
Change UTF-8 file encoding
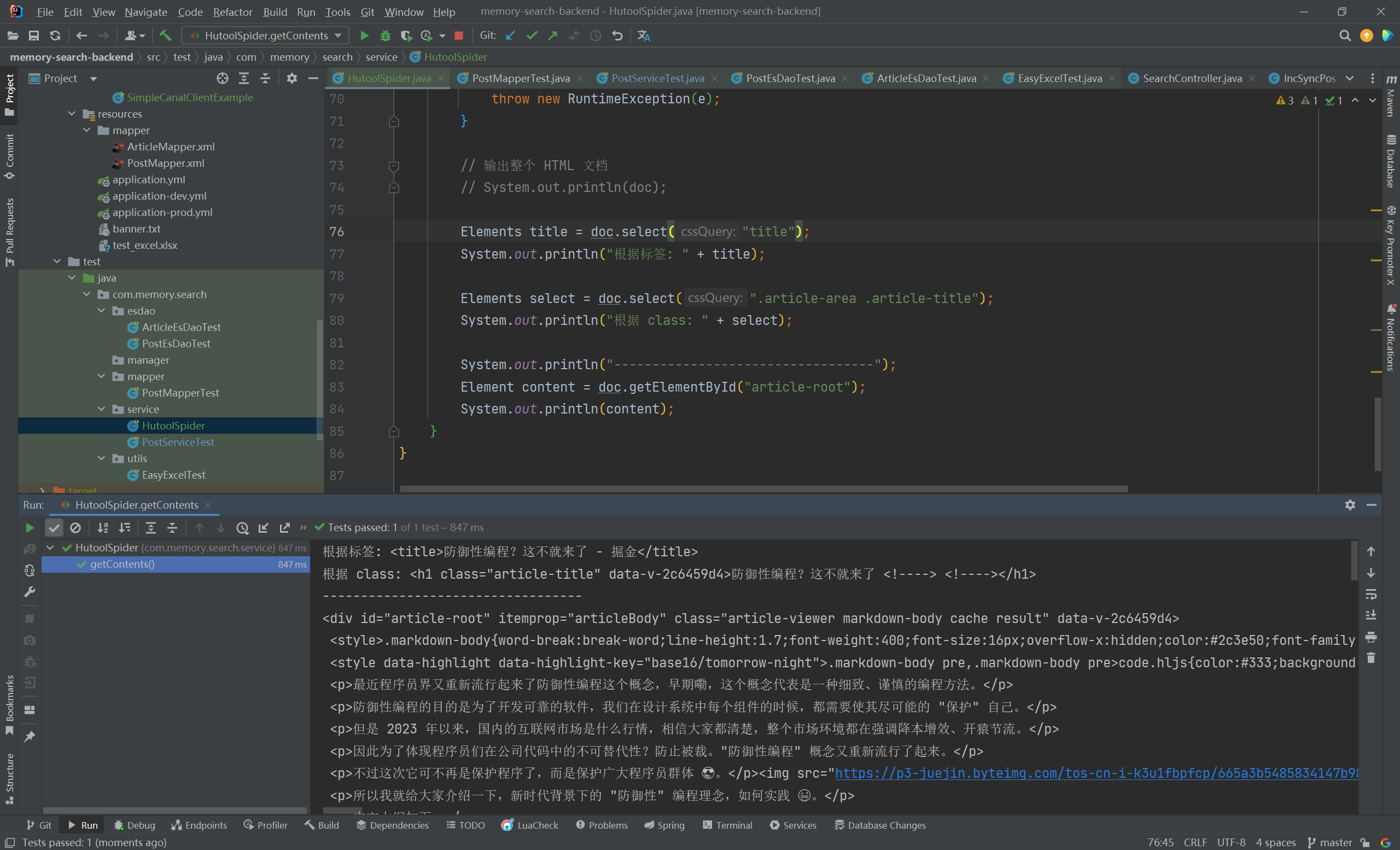(x=1230, y=842)
